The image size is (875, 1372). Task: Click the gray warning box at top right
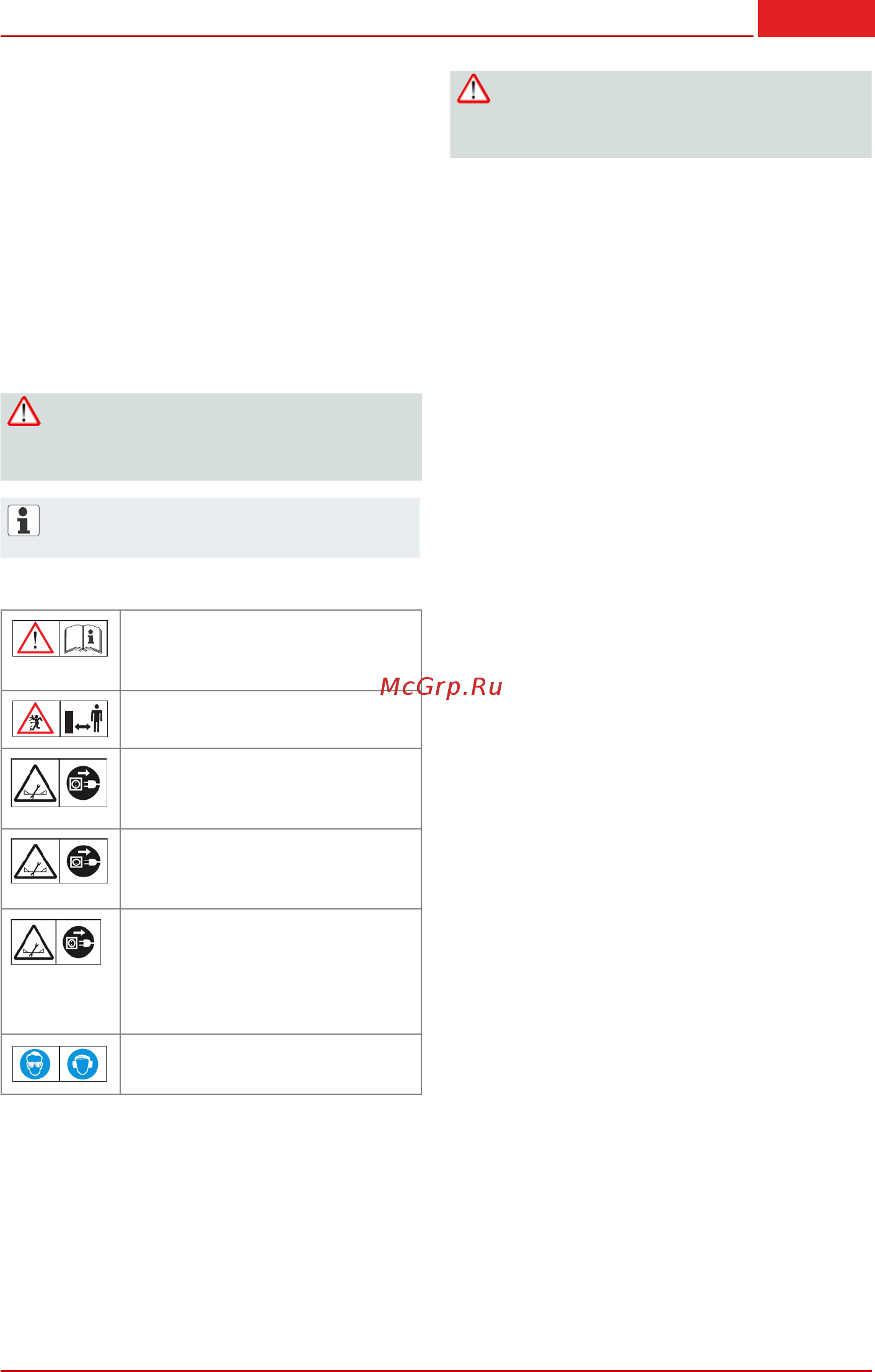coord(661,114)
